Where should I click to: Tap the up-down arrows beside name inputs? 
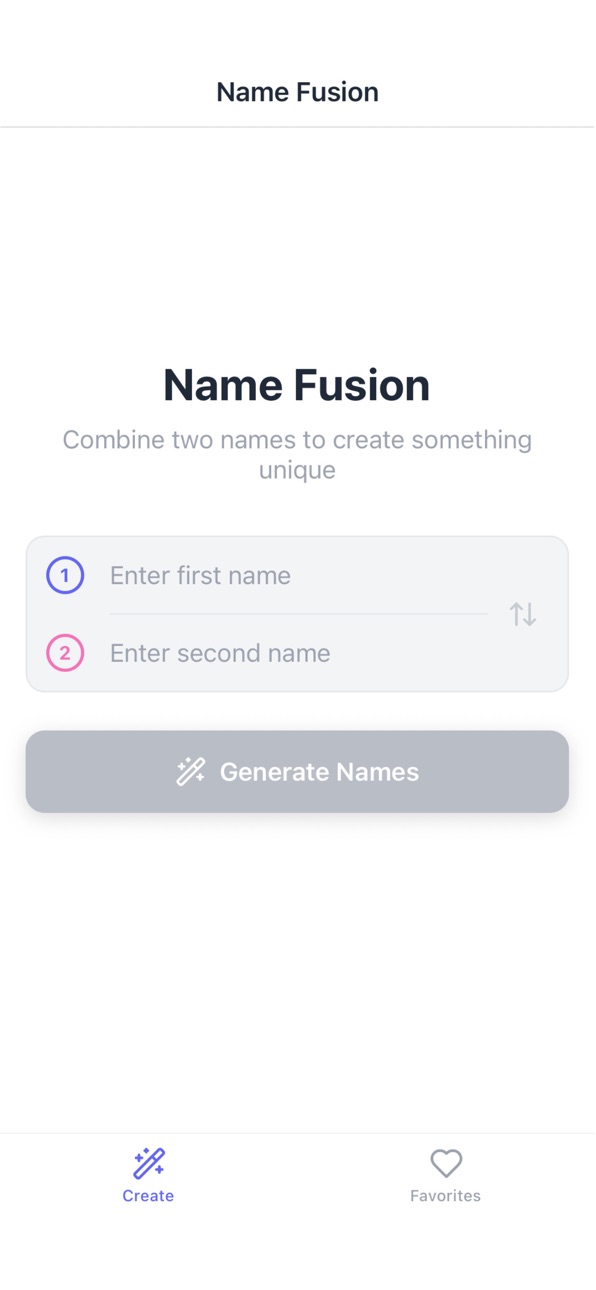click(x=522, y=614)
